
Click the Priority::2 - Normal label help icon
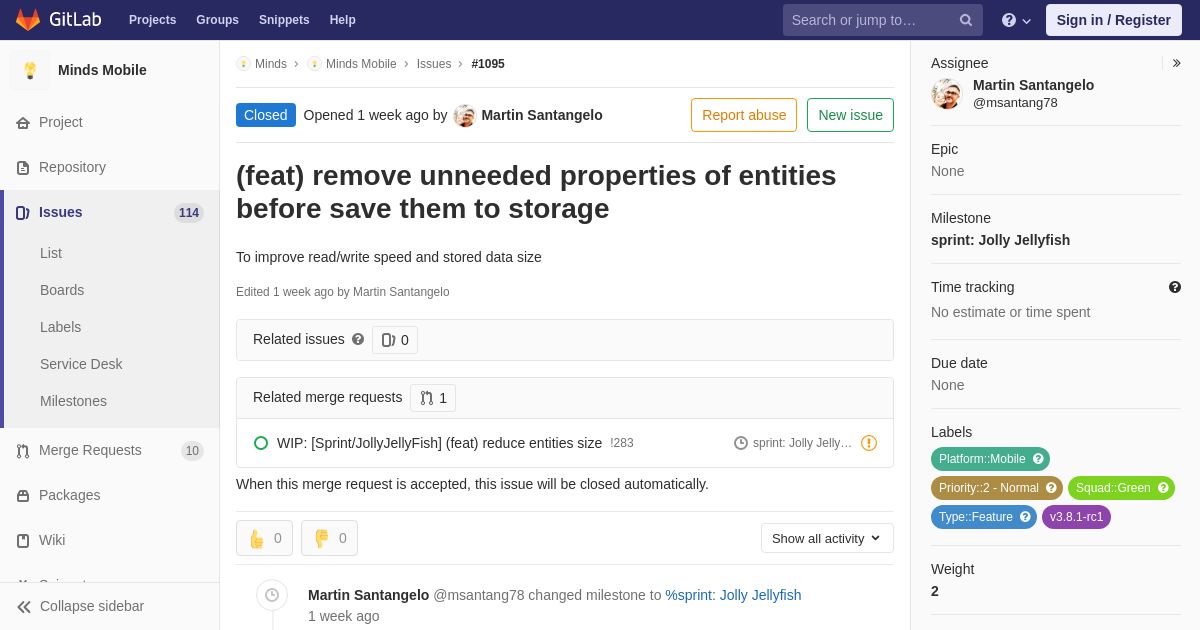click(1051, 488)
